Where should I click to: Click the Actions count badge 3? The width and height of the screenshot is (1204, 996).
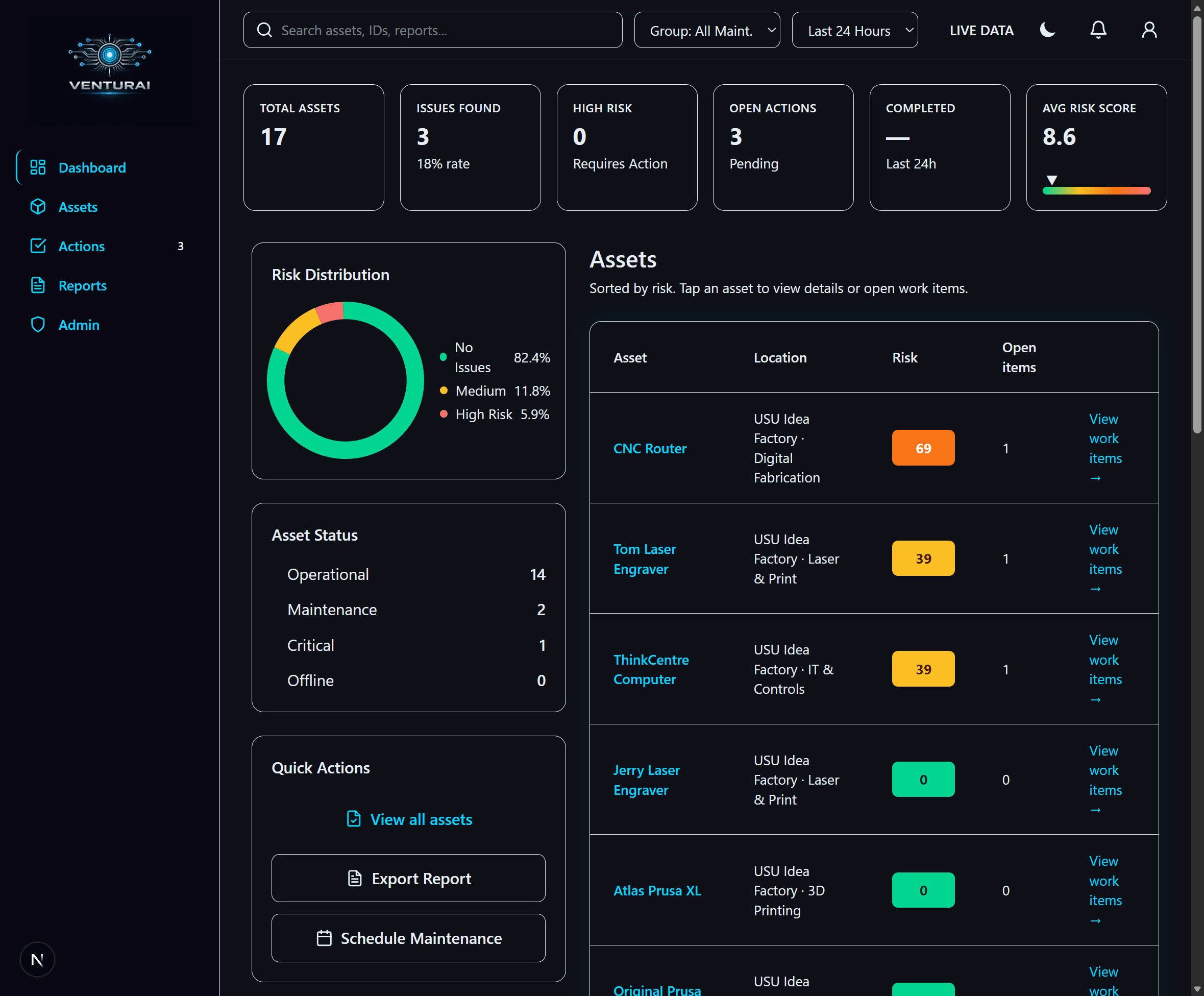[181, 246]
